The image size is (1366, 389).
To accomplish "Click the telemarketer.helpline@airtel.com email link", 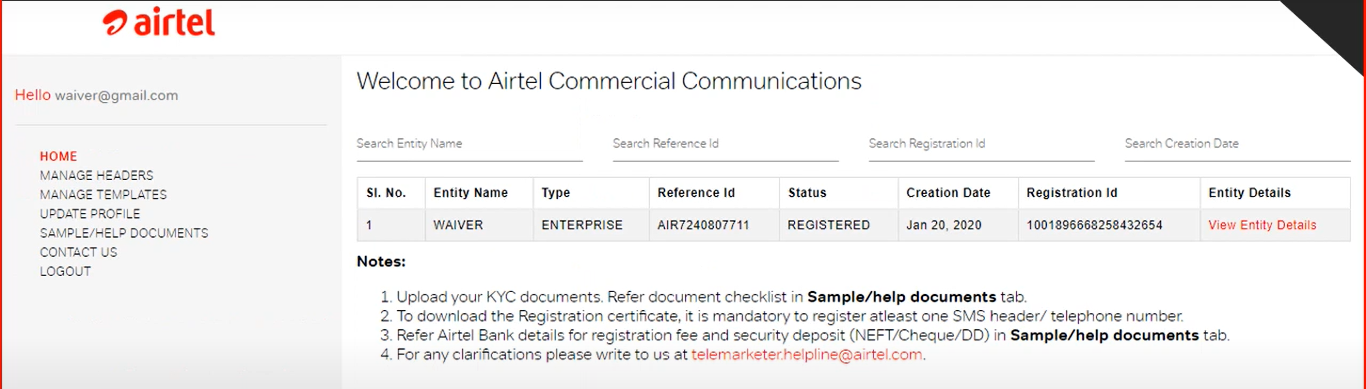I will [x=808, y=354].
